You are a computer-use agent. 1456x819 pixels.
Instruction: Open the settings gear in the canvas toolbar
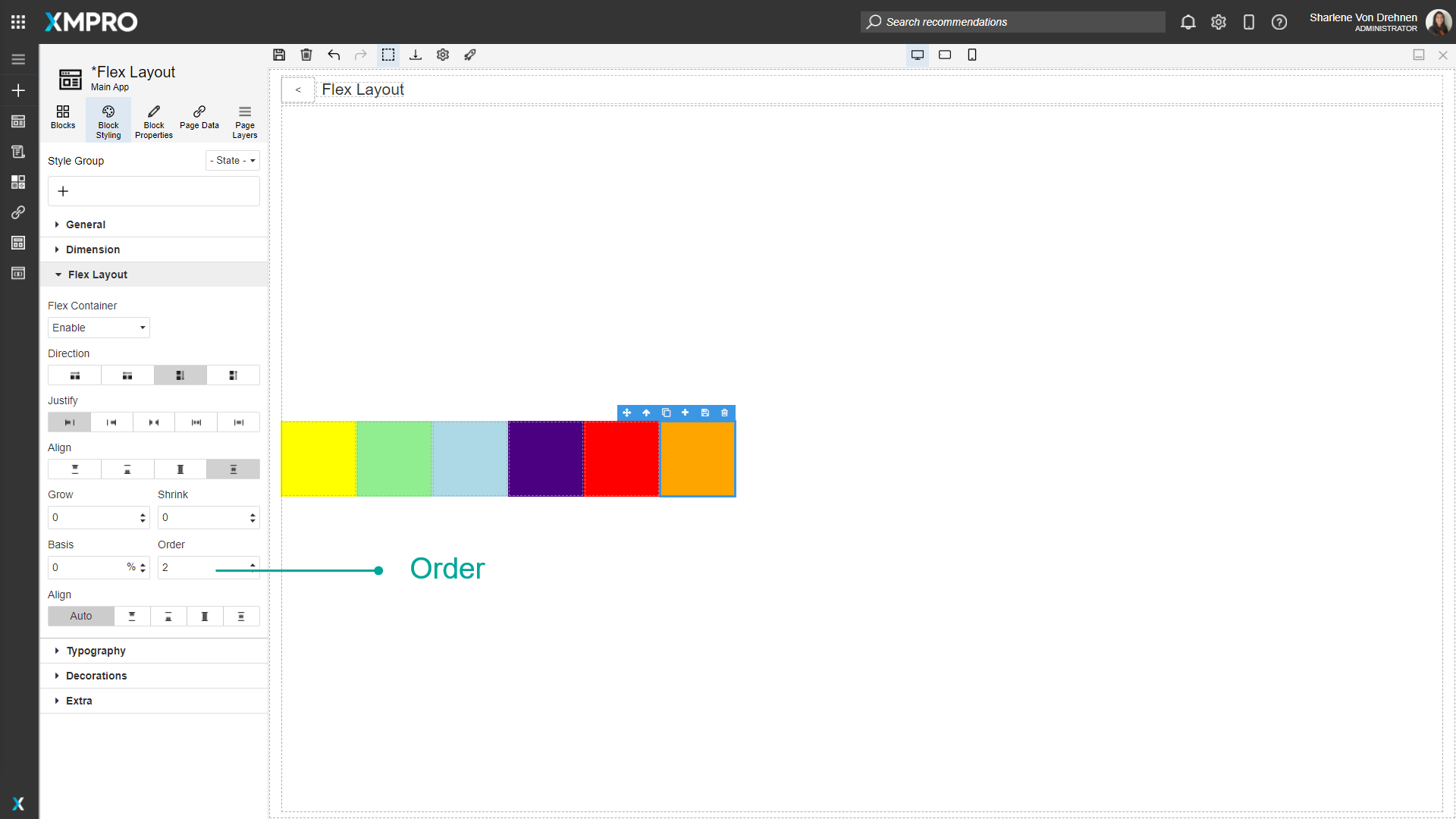pyautogui.click(x=443, y=55)
